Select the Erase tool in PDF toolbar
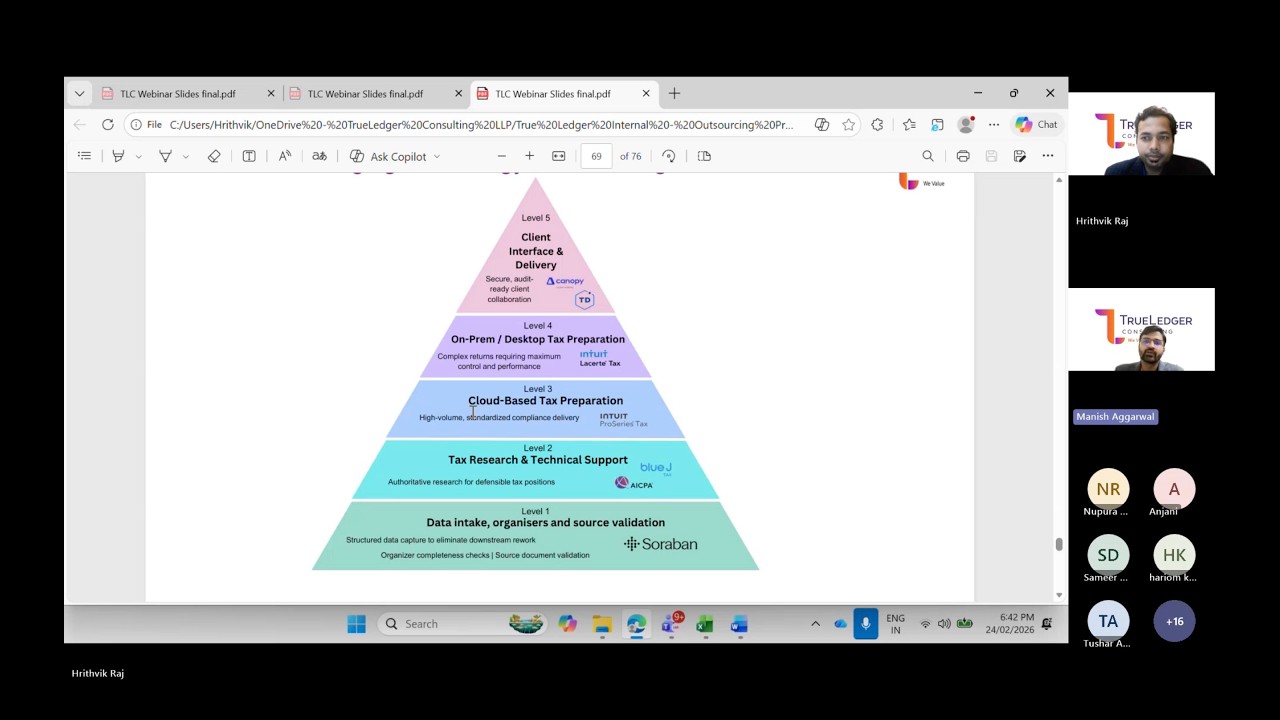 (x=214, y=156)
